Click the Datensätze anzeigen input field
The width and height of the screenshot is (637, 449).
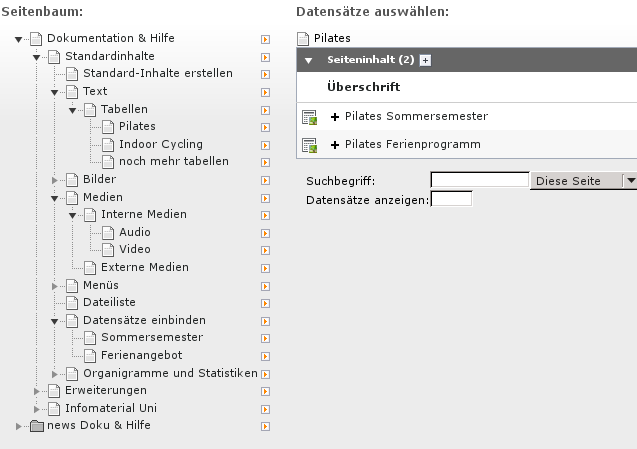pyautogui.click(x=451, y=199)
